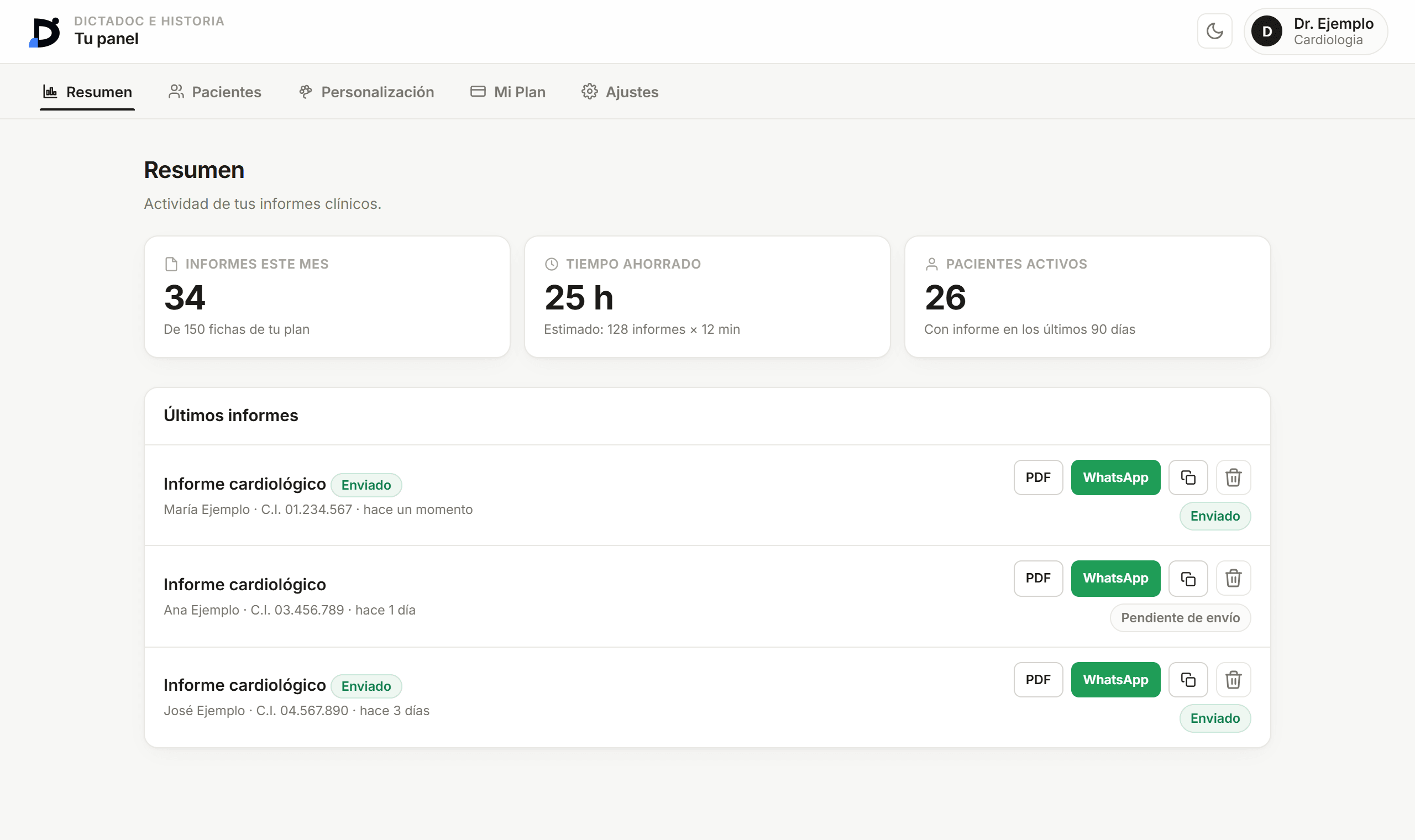This screenshot has height=840, width=1415.
Task: Click the document icon in Informes este mes card
Action: (x=171, y=264)
